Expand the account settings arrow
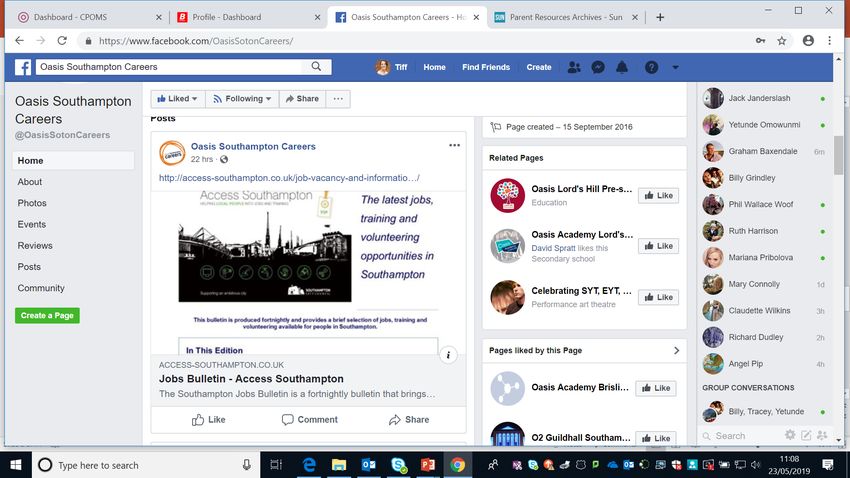Screen dimensions: 850x478 pyautogui.click(x=675, y=67)
